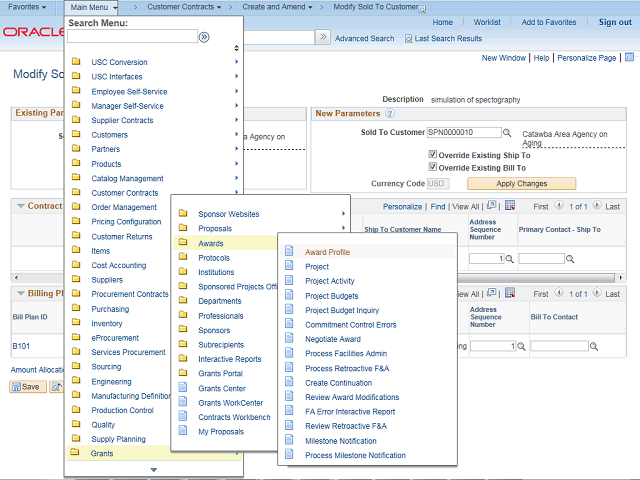Open the Award Profile page icon
The image size is (640, 480).
coord(289,251)
